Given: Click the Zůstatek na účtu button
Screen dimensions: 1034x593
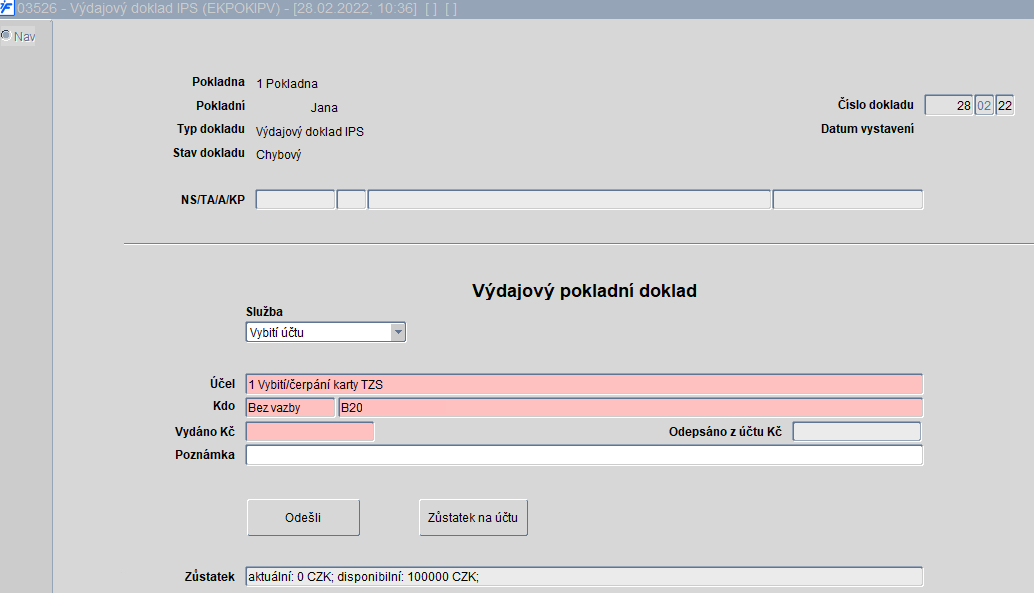Looking at the screenshot, I should 473,517.
